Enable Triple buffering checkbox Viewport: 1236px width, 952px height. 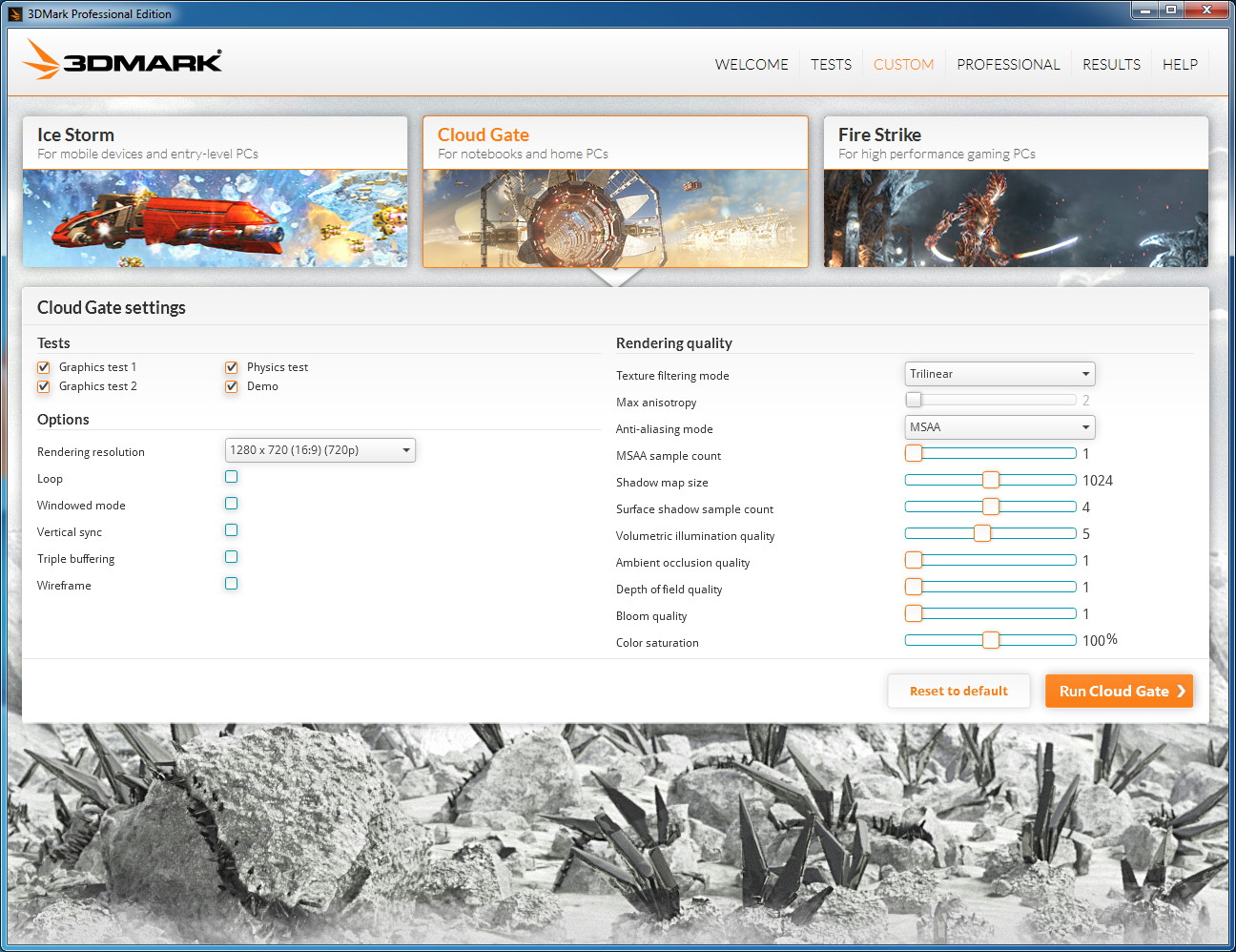231,557
